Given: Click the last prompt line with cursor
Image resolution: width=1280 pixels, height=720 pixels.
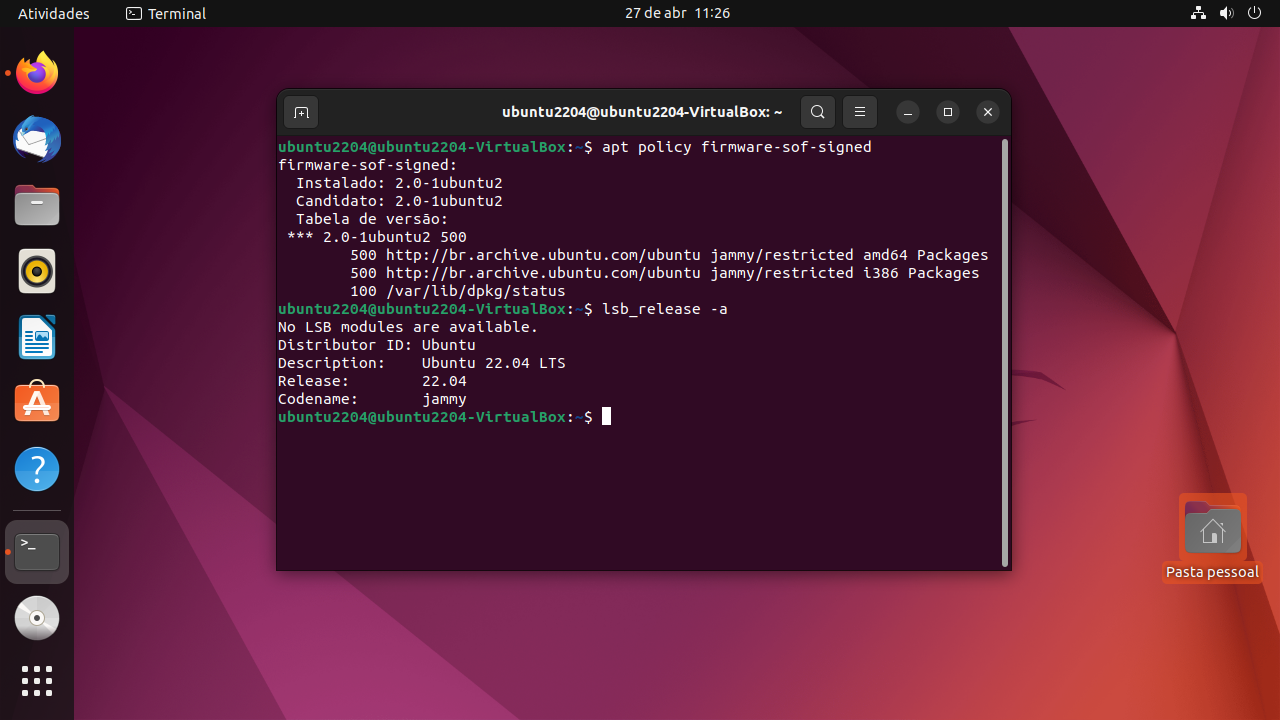Looking at the screenshot, I should click(445, 417).
